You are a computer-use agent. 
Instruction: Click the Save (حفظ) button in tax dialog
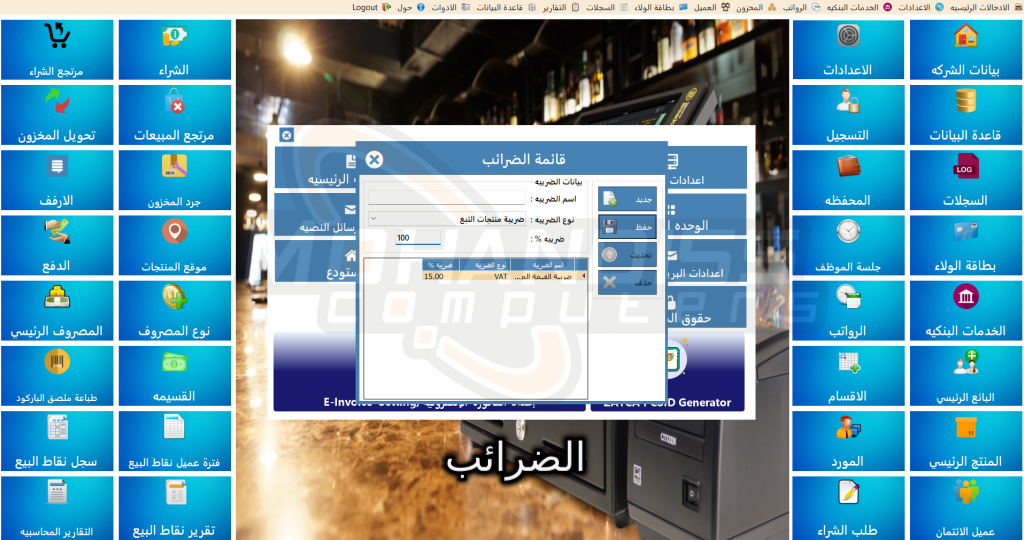click(x=627, y=227)
